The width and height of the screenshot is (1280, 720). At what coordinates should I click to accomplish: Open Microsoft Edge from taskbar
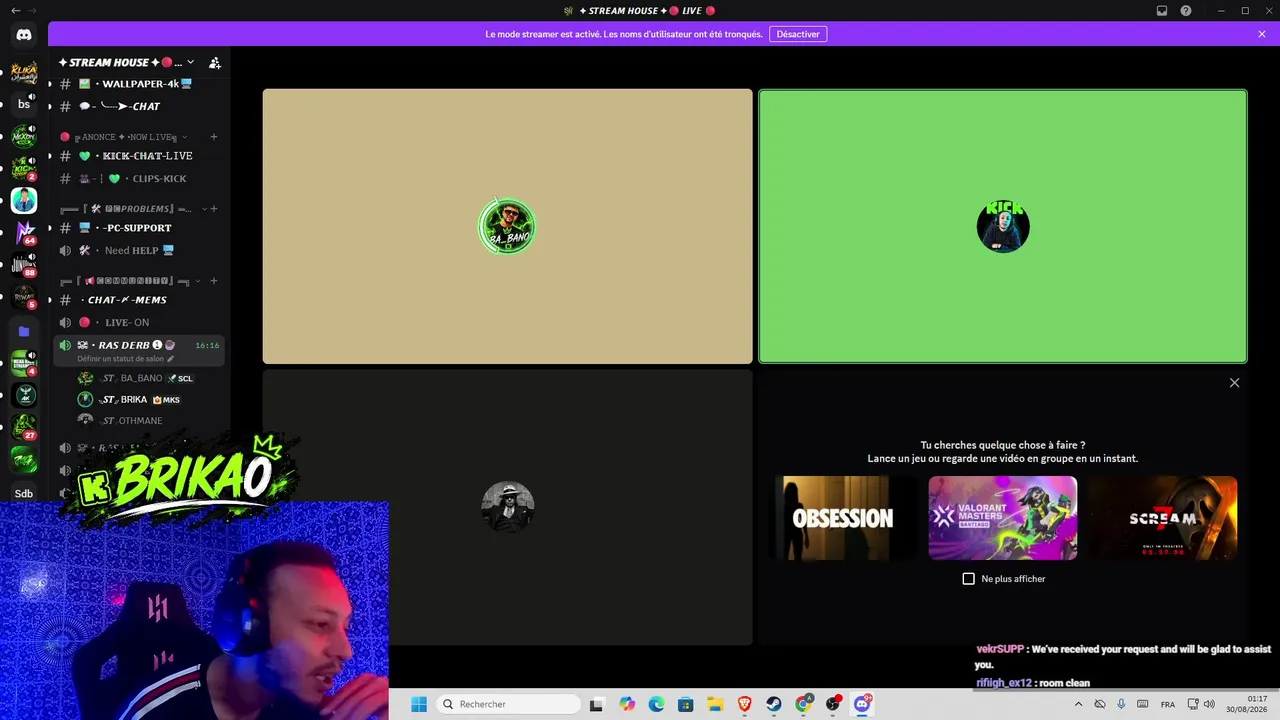pyautogui.click(x=656, y=704)
